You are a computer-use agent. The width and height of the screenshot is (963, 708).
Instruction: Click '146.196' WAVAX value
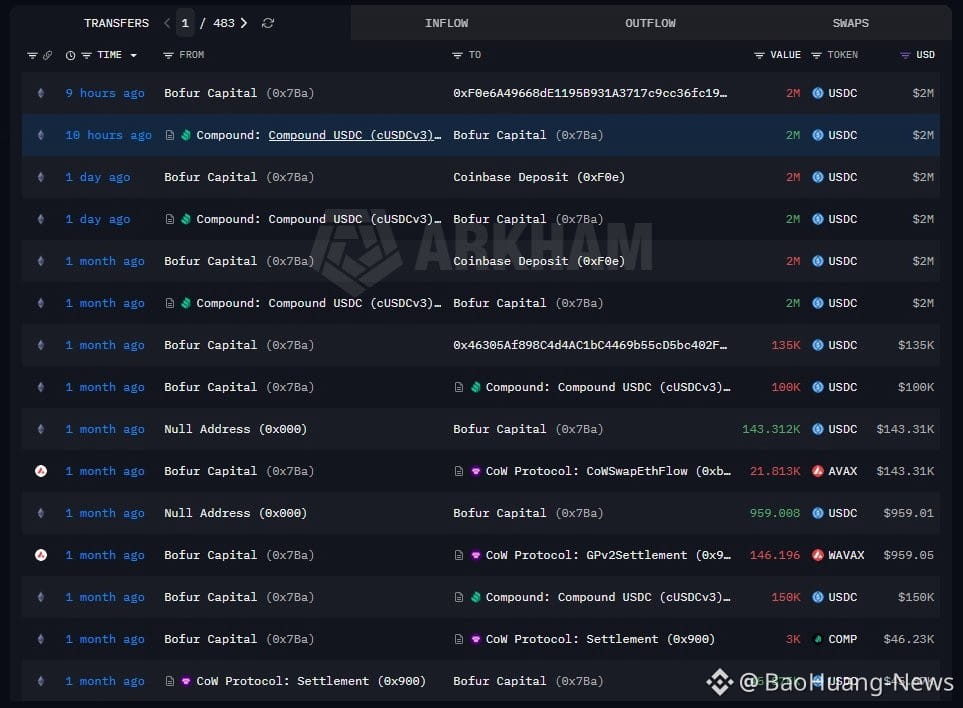[775, 555]
